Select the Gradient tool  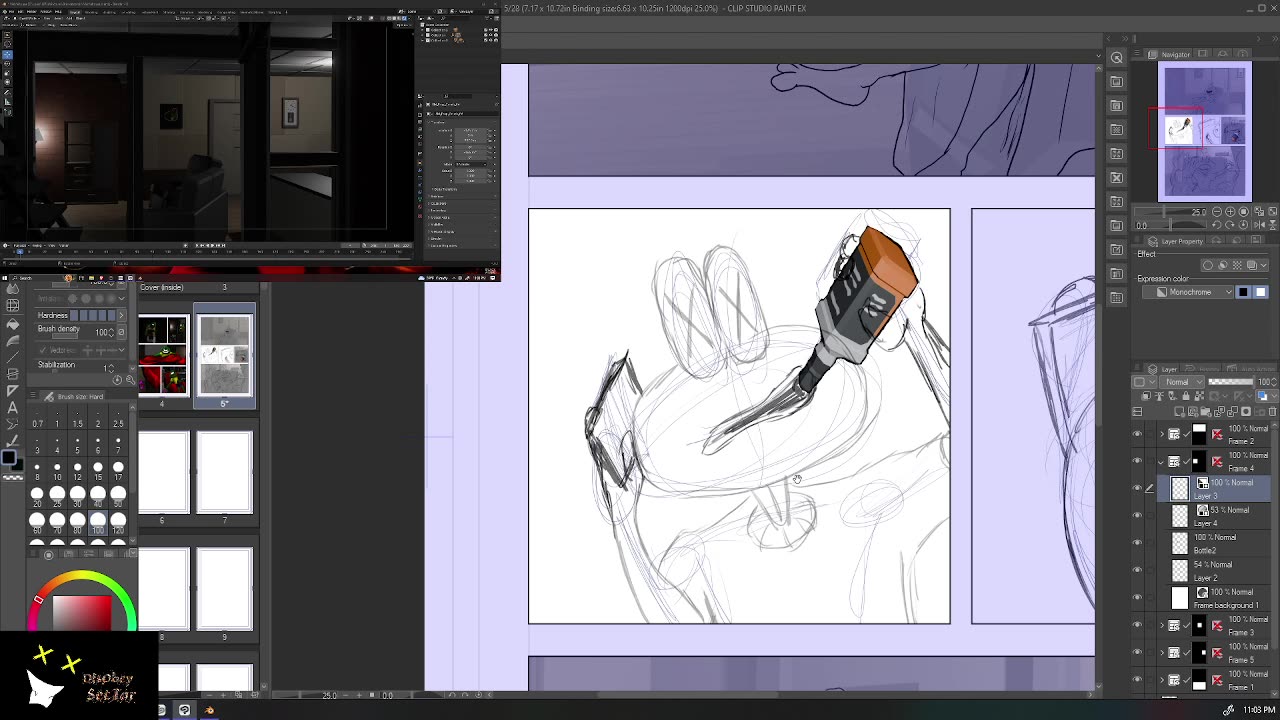pos(12,341)
